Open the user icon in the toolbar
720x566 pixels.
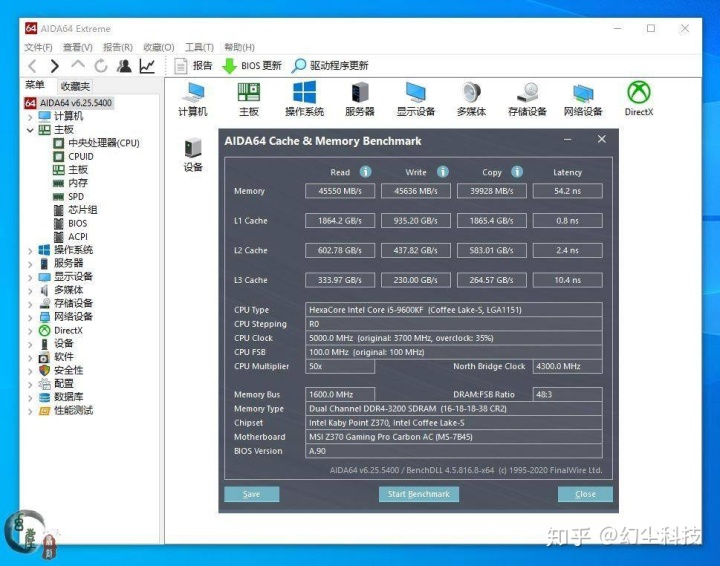(x=124, y=66)
